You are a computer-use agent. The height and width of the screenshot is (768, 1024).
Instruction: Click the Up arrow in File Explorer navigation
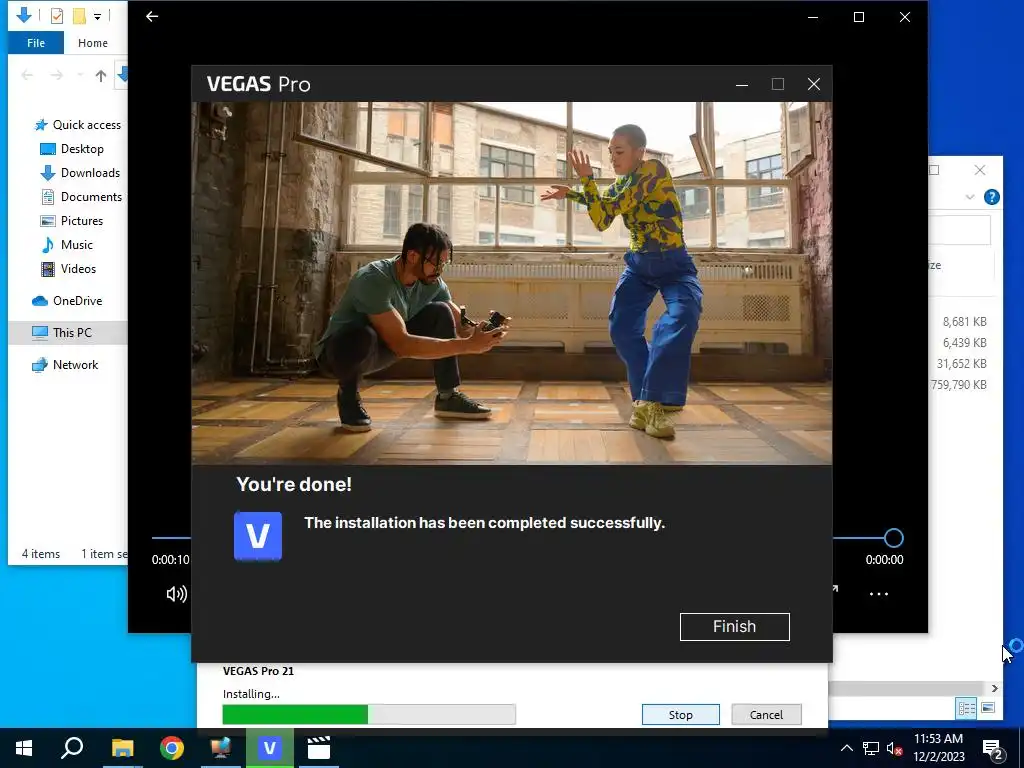101,76
